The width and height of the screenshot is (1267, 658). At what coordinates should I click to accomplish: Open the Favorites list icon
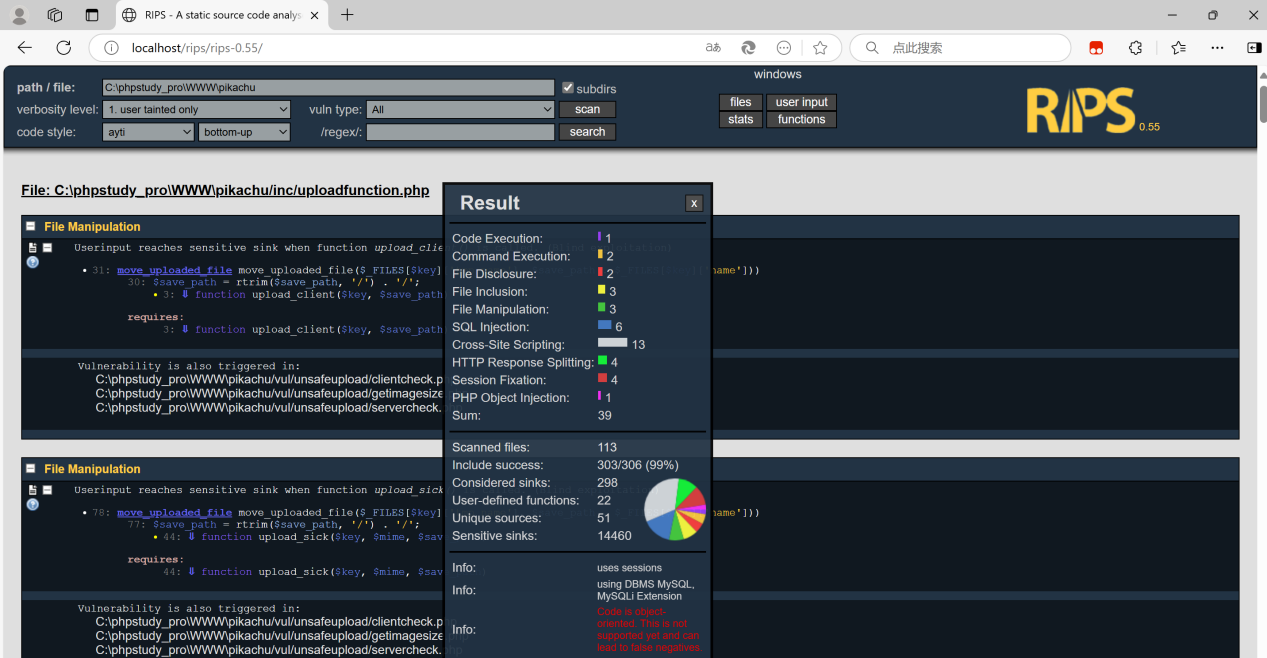point(1179,47)
